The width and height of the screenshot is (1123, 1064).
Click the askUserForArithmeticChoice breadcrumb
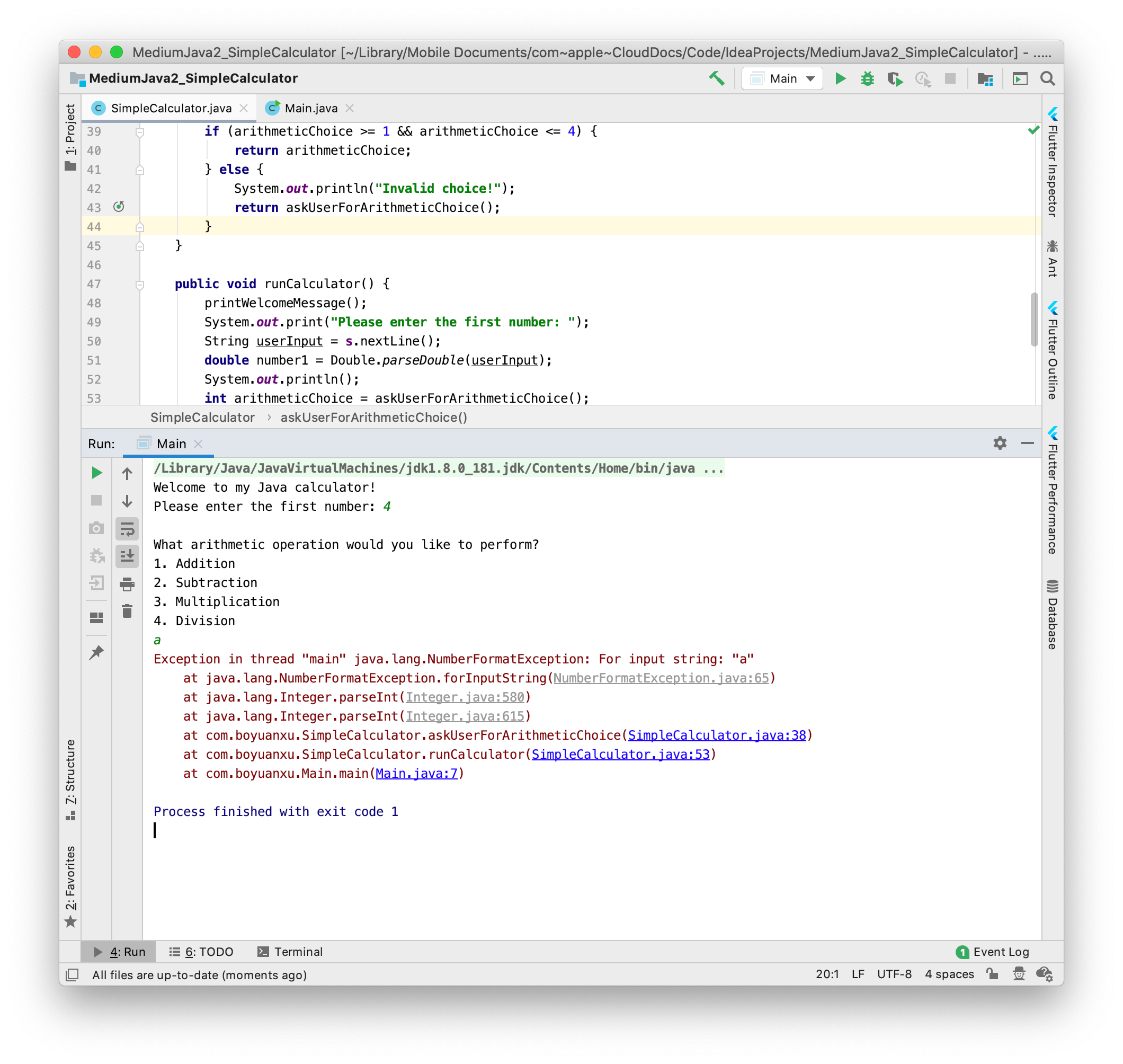tap(373, 417)
